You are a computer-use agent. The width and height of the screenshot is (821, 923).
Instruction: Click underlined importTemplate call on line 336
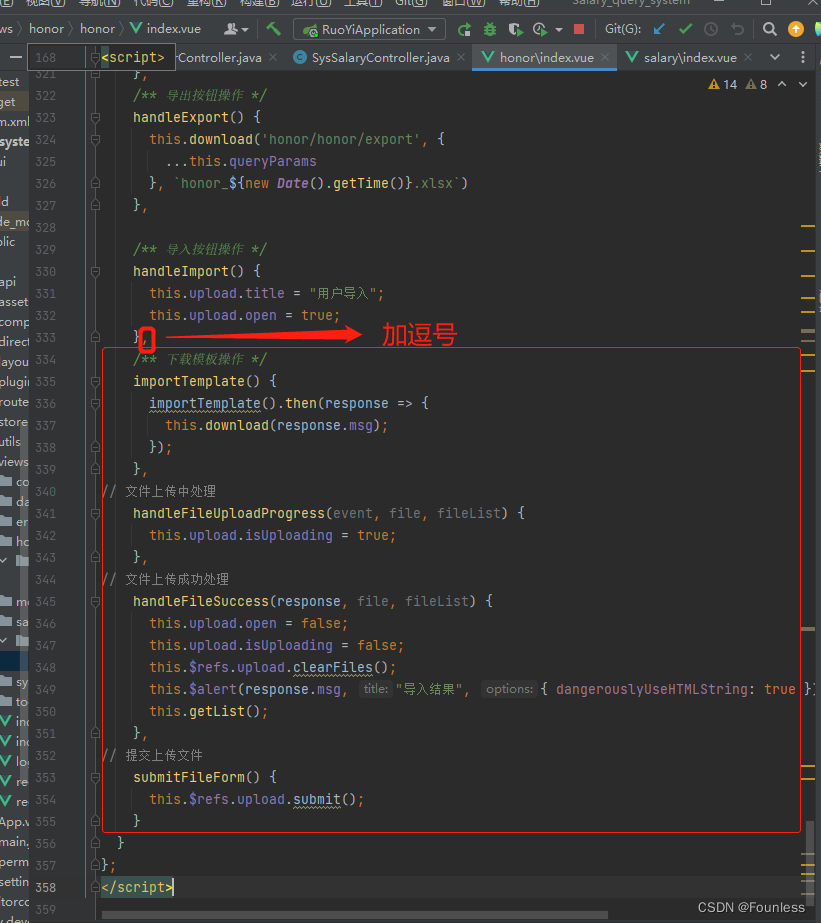click(x=204, y=403)
